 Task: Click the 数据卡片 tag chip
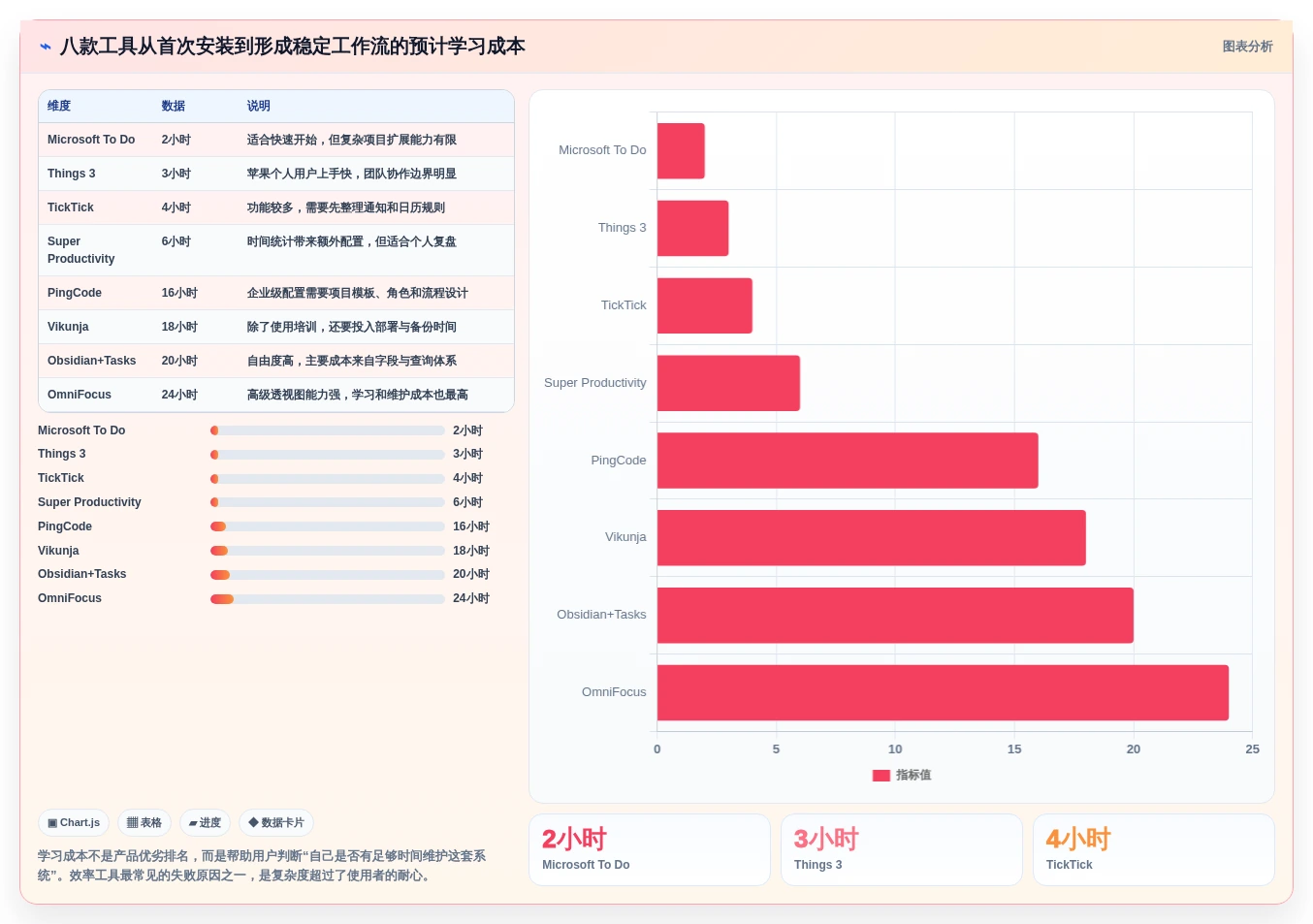[276, 822]
